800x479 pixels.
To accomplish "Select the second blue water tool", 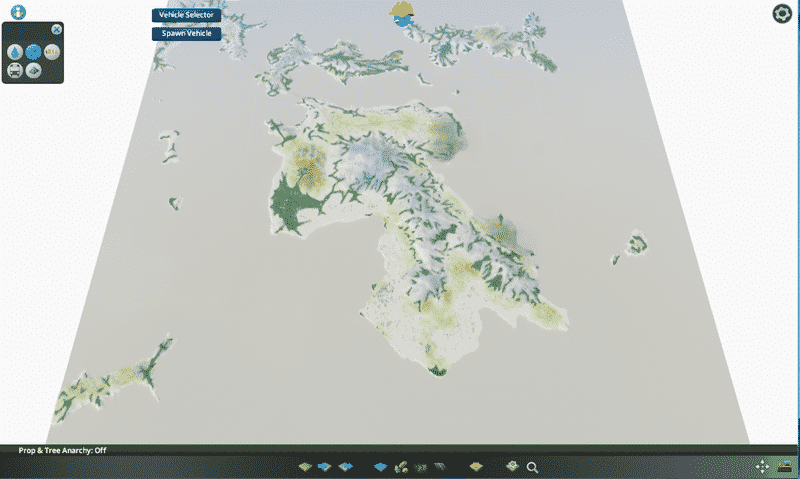I will click(x=325, y=466).
